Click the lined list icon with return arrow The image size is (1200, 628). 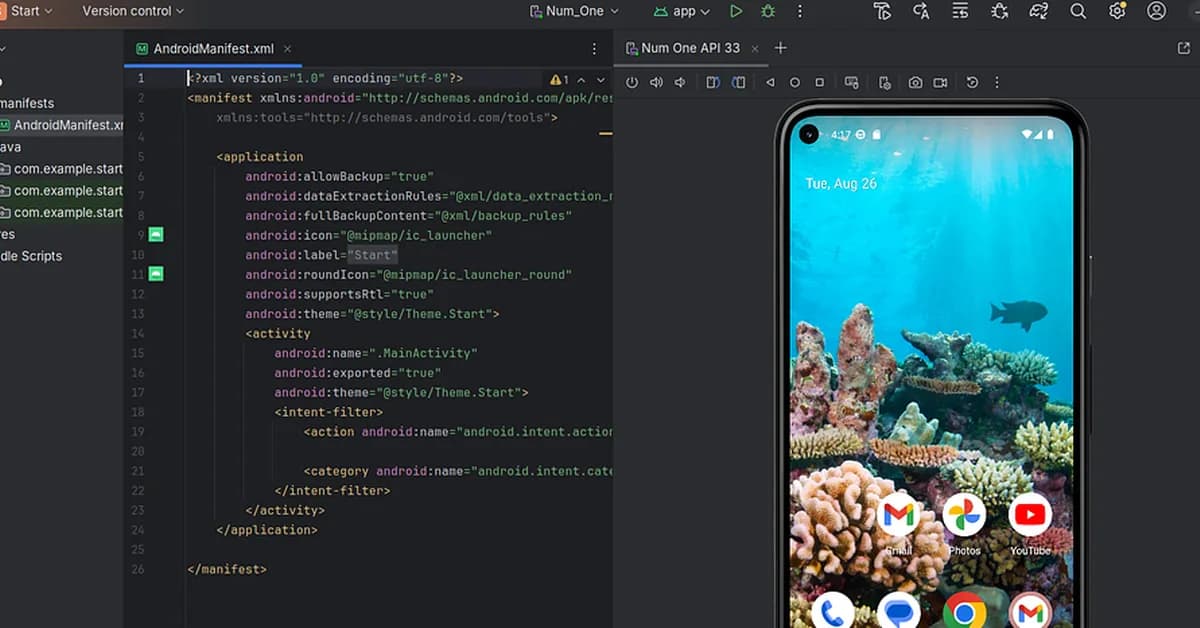[960, 11]
